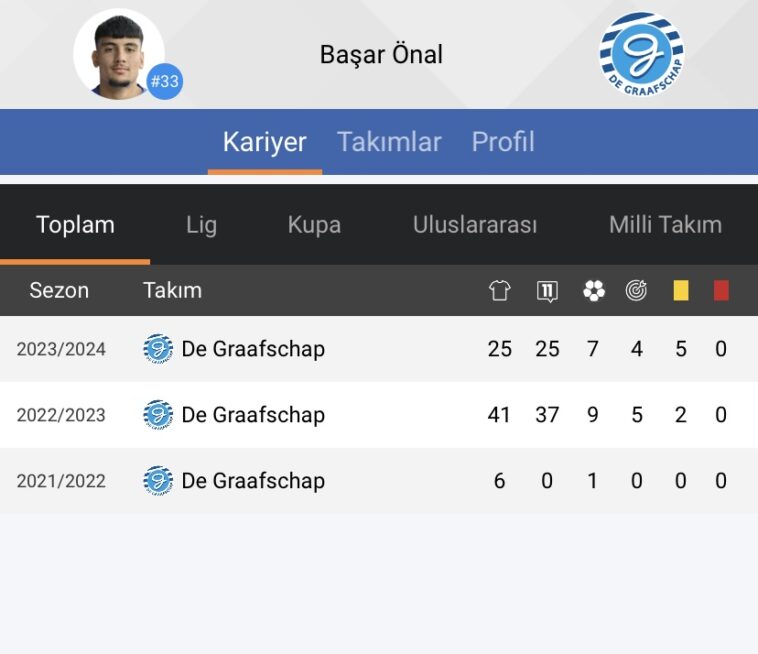
Task: Open De Graafschap team link for 2022/2023
Action: pyautogui.click(x=253, y=415)
